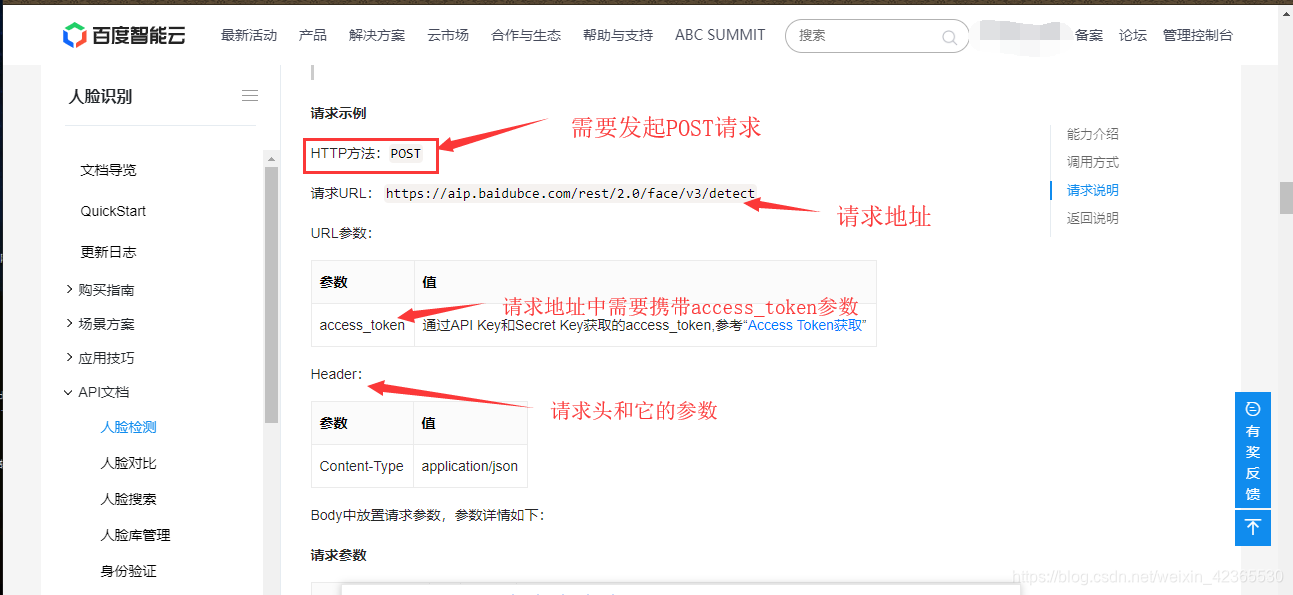Click the 有奖反馈 feedback button

(1253, 450)
